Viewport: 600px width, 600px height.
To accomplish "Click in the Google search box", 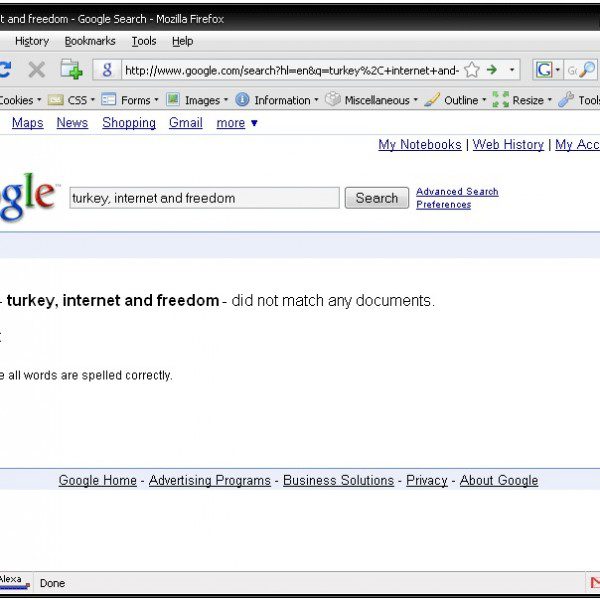I will coord(204,198).
